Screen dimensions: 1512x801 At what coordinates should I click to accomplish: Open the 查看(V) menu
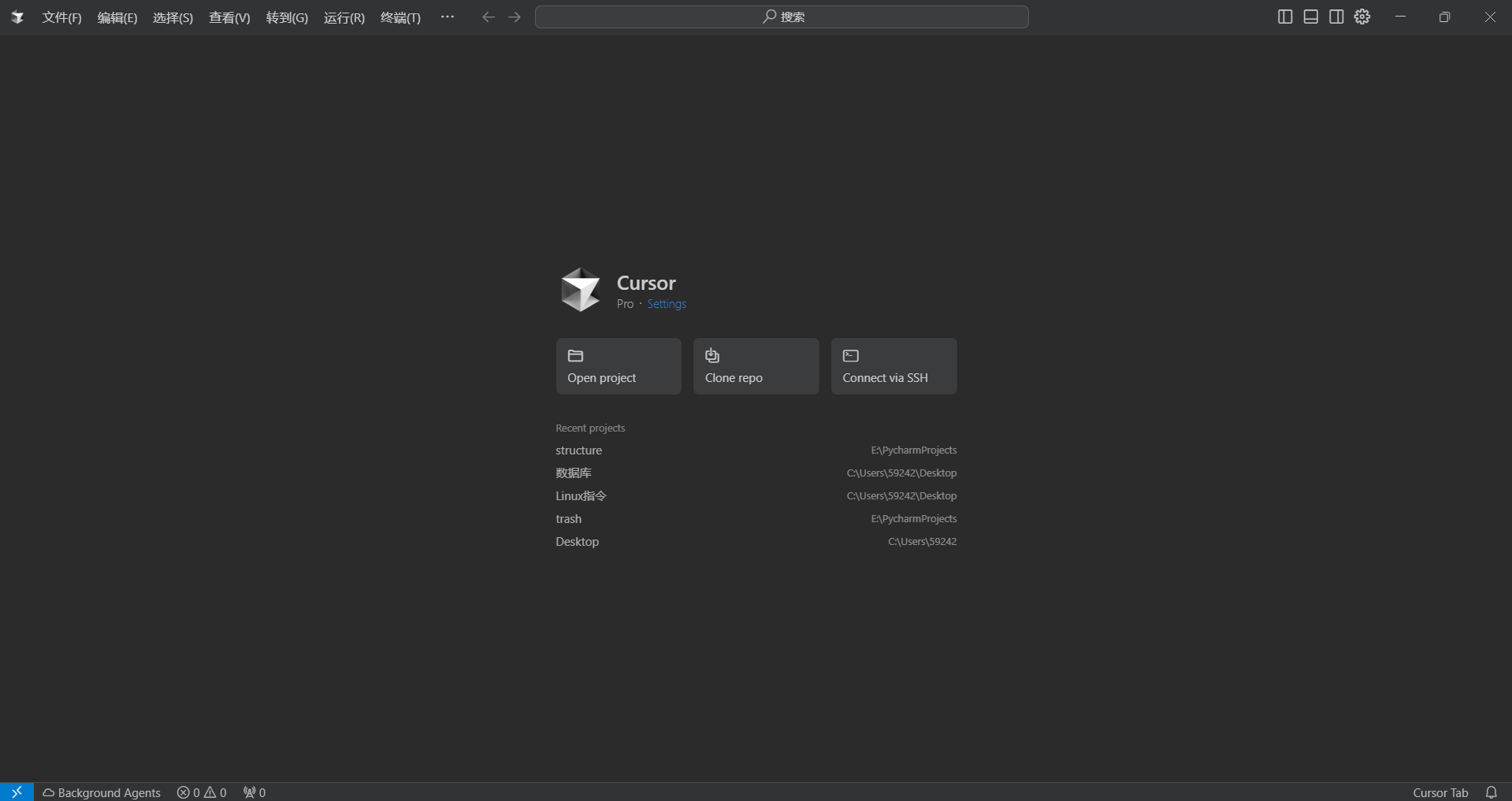[x=229, y=17]
